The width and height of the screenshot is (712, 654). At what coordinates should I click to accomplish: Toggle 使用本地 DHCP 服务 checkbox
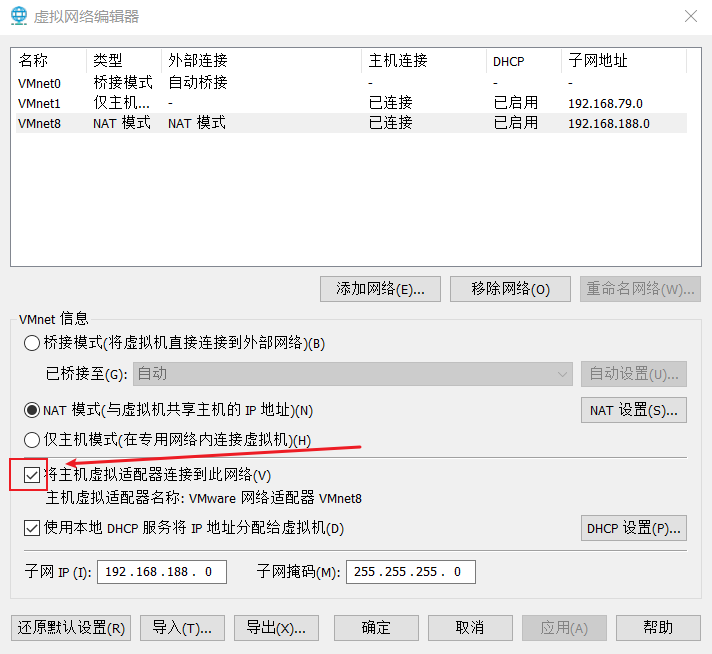[32, 528]
